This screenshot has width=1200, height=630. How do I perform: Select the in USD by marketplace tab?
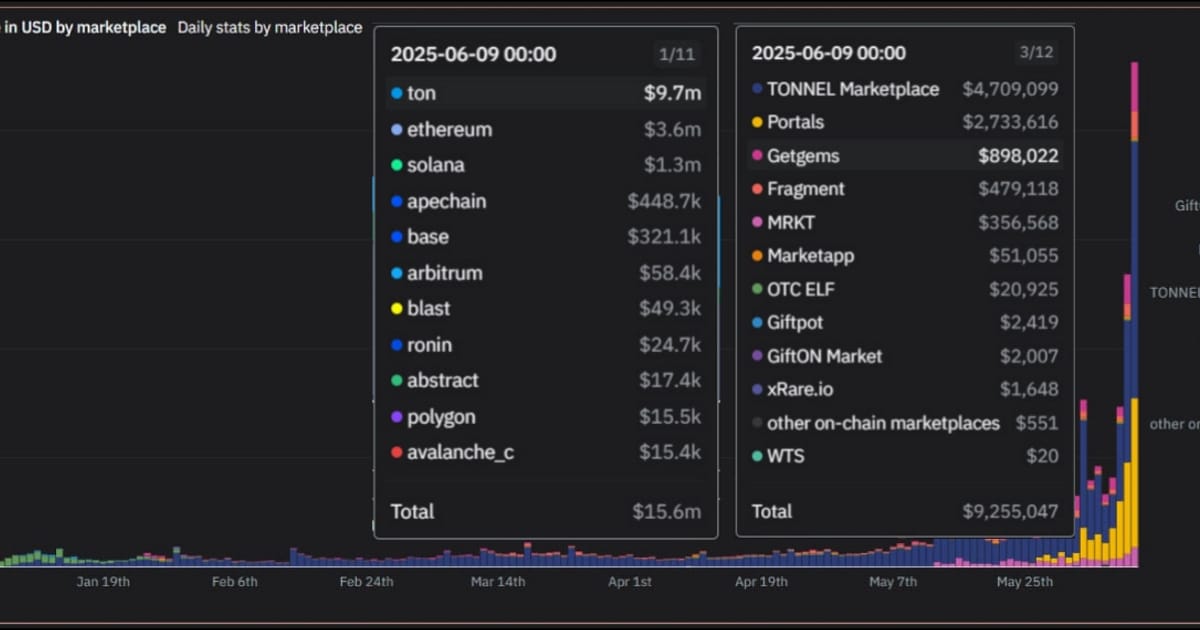[83, 28]
